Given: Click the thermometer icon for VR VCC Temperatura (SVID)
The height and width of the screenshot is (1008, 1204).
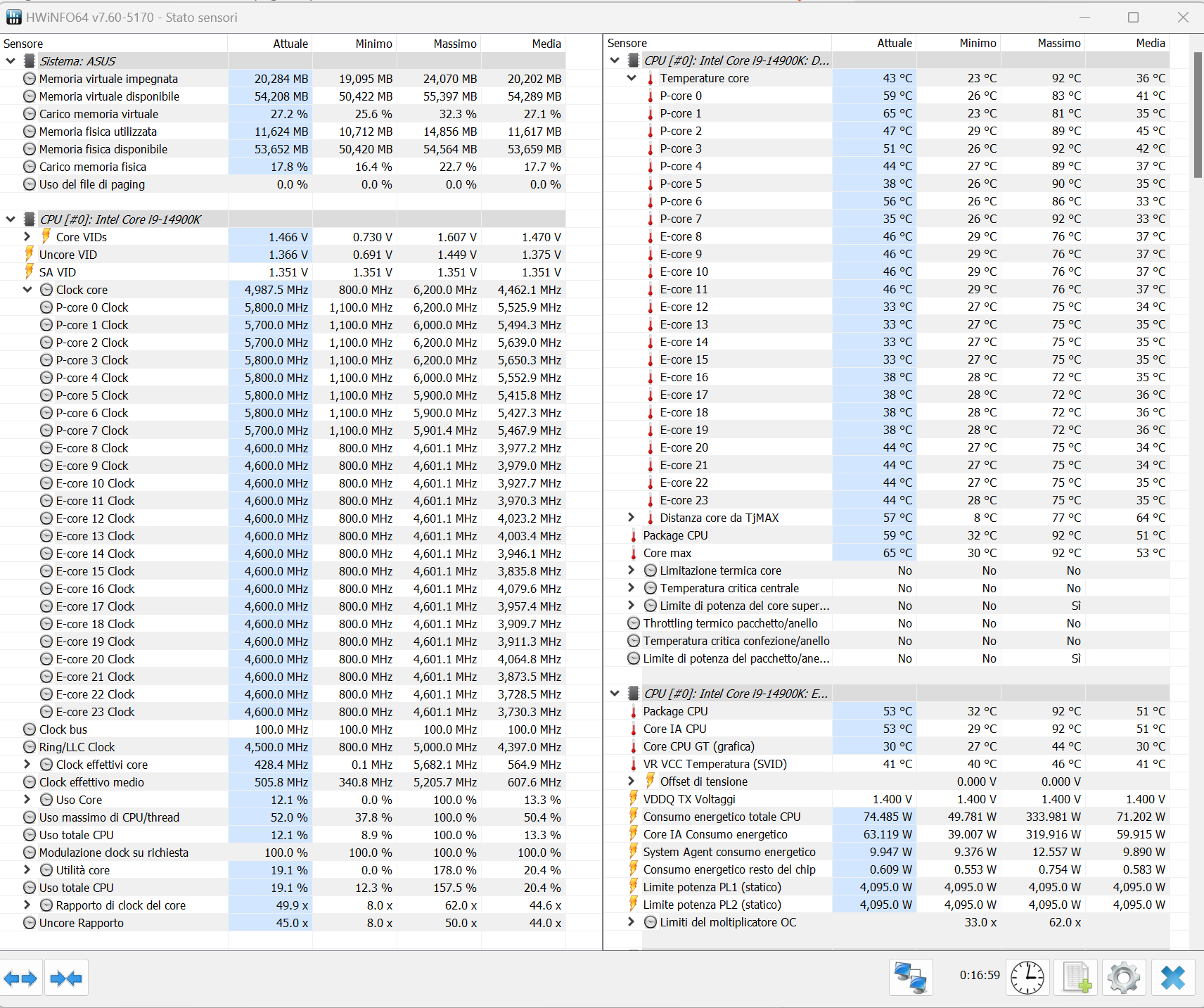Looking at the screenshot, I should [x=634, y=764].
